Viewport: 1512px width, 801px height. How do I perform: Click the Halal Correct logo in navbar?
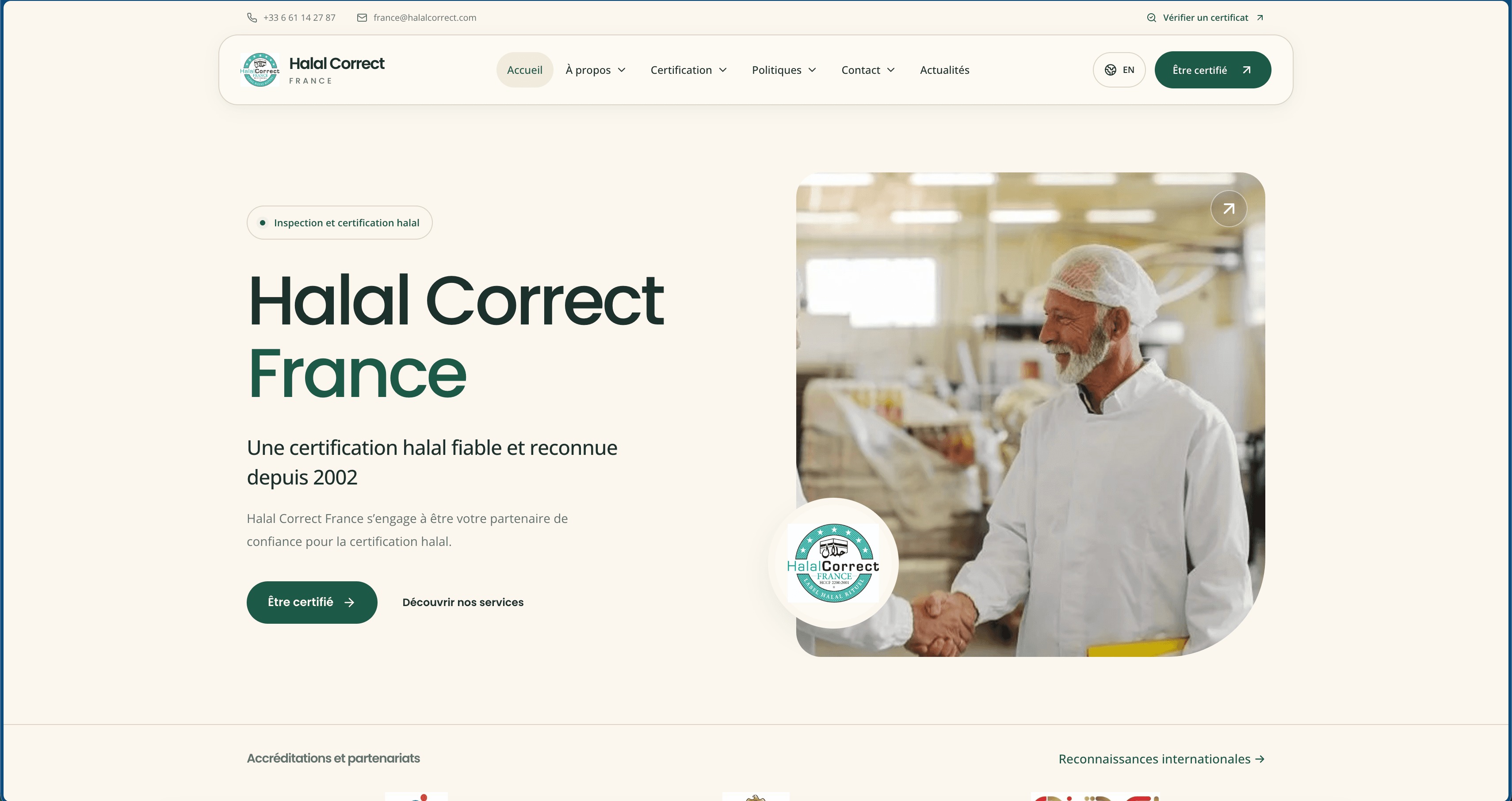[x=260, y=70]
